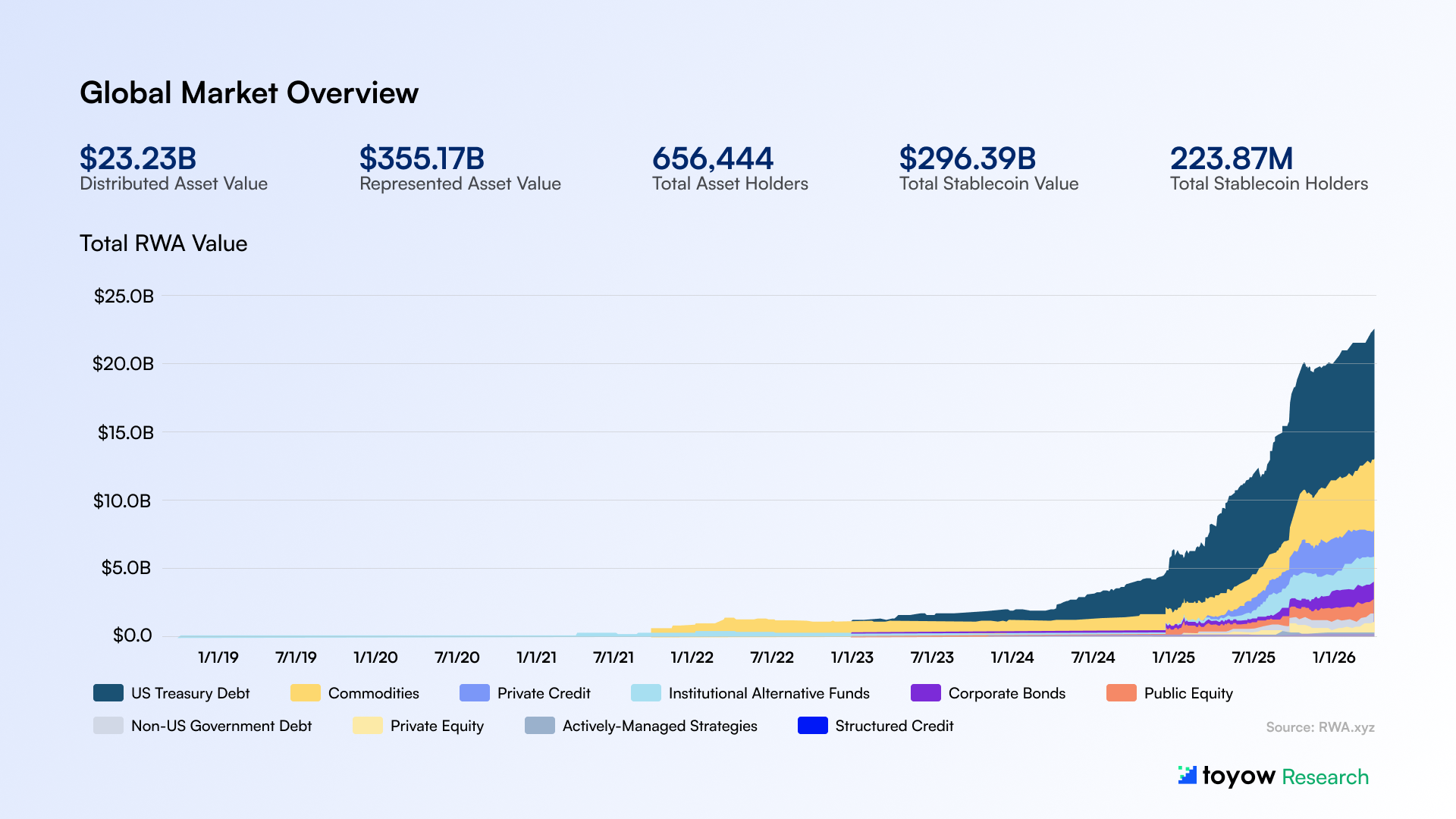
Task: Click the Institutional Alternative Funds legend swatch
Action: coord(645,693)
